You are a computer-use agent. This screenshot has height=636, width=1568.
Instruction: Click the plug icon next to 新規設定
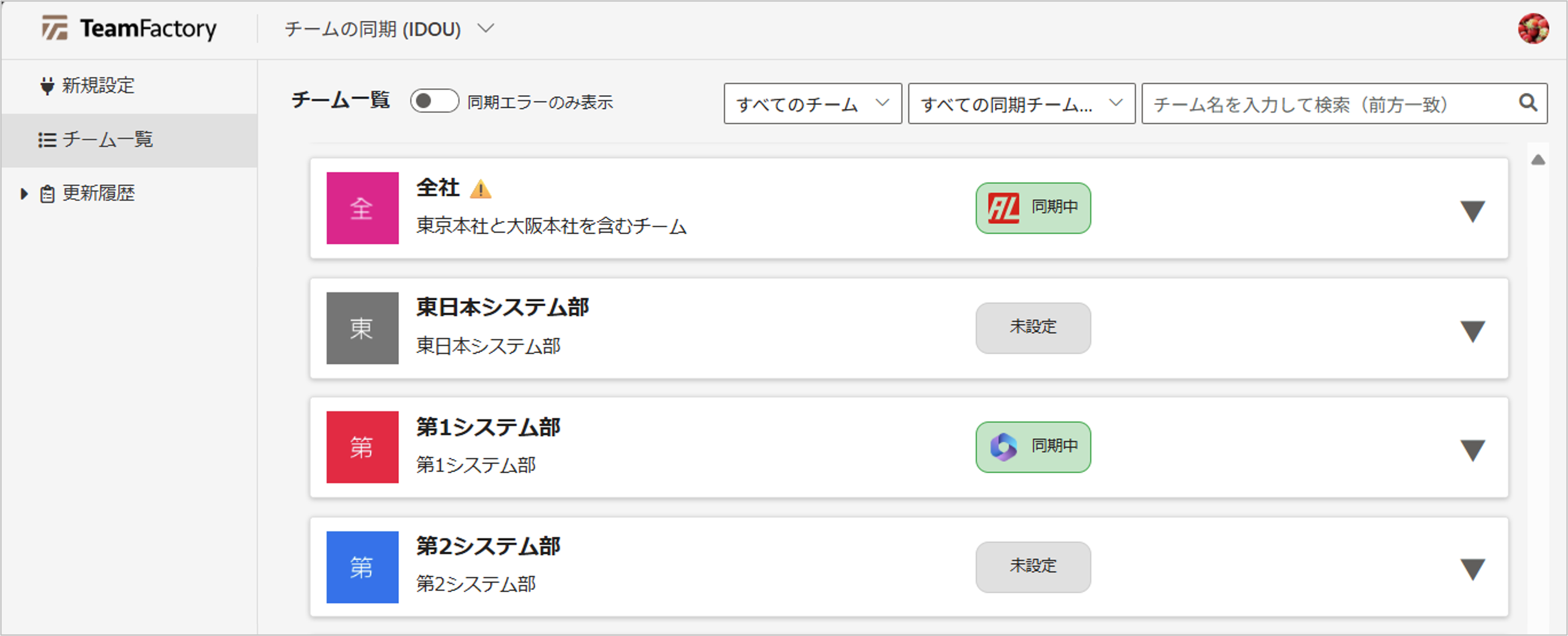pos(47,86)
